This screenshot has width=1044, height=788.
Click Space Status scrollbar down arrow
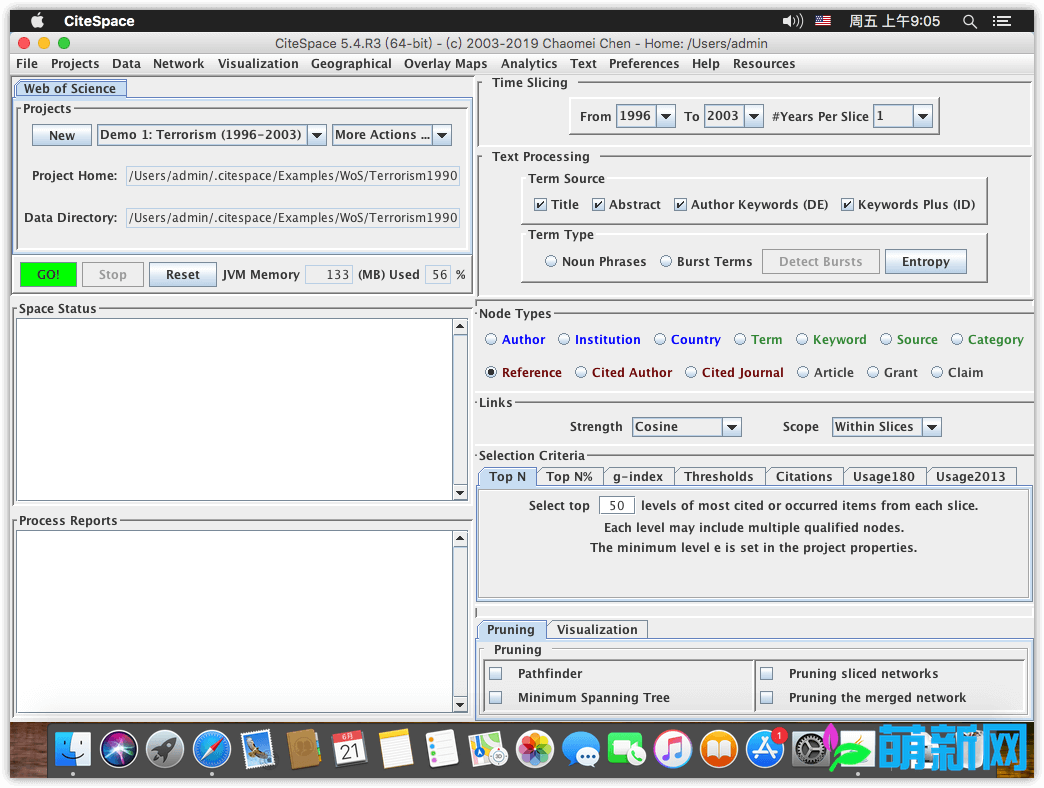[460, 492]
